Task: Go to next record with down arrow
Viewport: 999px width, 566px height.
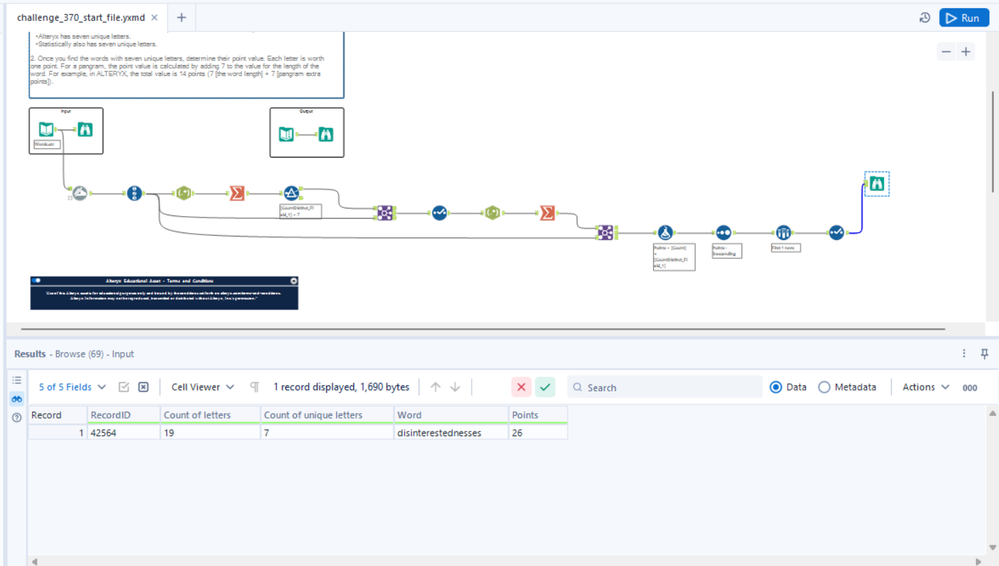Action: pos(455,387)
